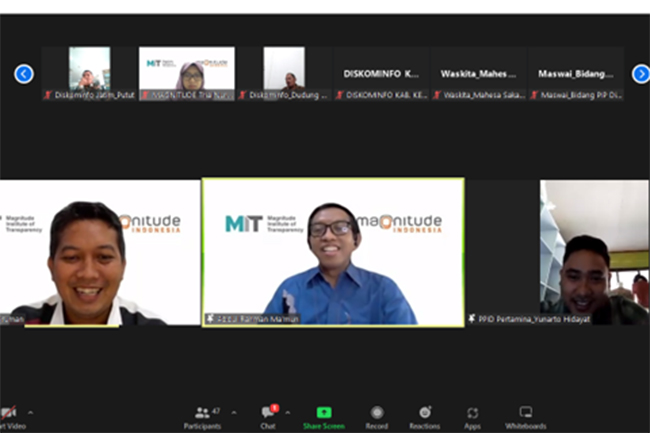Select the Diskominfo Jatim_Putut video thumbnail
This screenshot has width=650, height=433.
89,72
